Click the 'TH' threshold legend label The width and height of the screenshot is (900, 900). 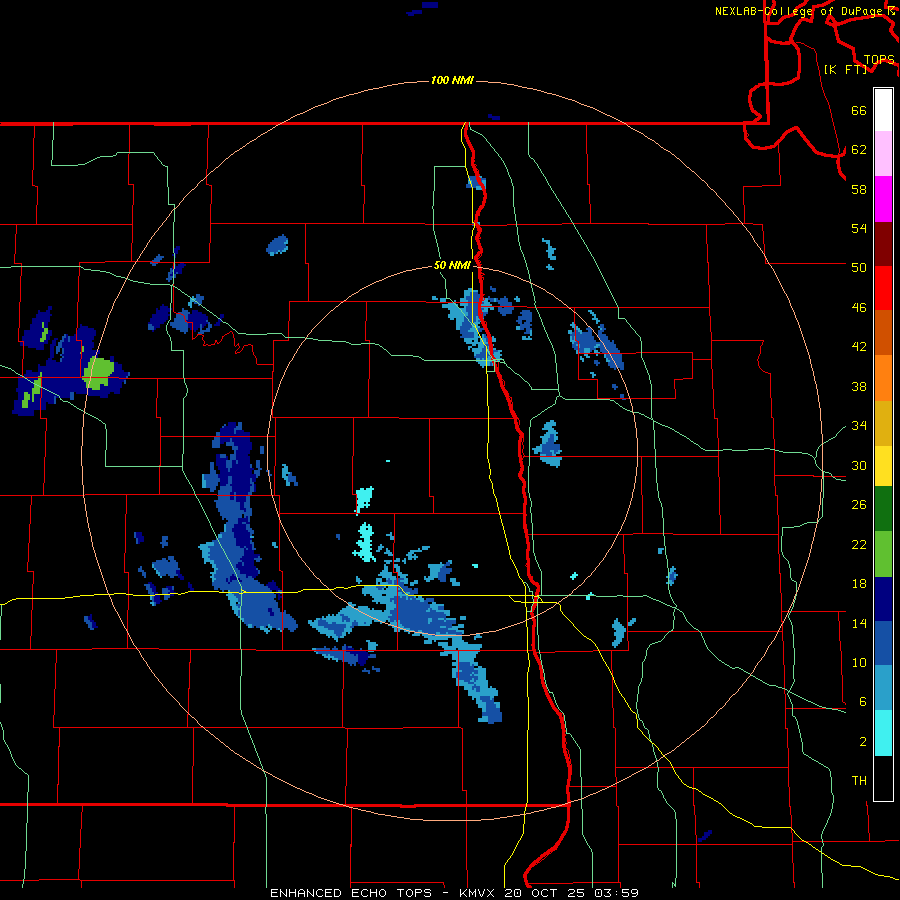click(x=859, y=781)
